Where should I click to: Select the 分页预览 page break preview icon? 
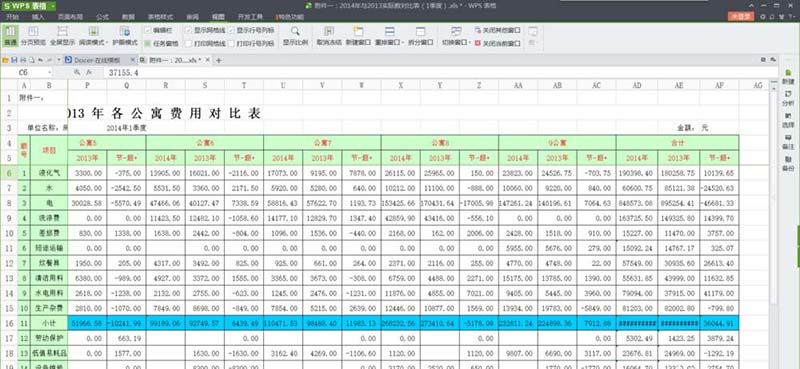click(34, 36)
